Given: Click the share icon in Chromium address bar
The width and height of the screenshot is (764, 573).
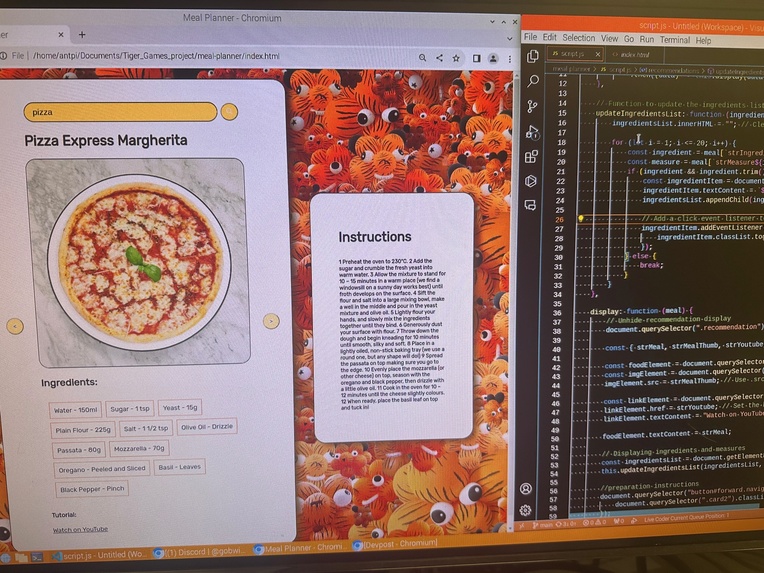Looking at the screenshot, I should click(x=439, y=58).
